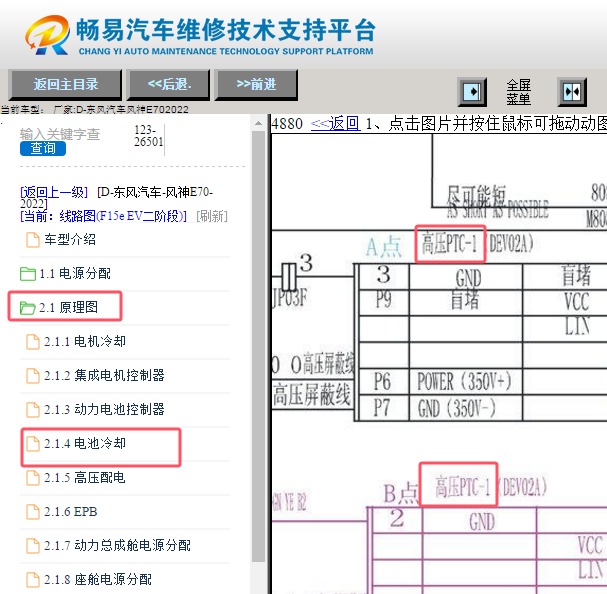Click the P6 pin cell in the diagram
This screenshot has width=607, height=594.
382,381
